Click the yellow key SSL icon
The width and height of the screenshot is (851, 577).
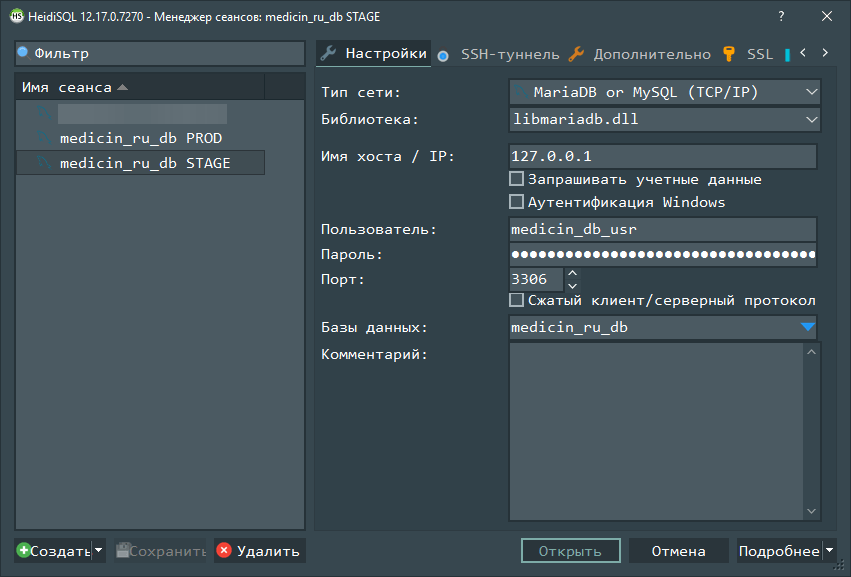coord(729,54)
